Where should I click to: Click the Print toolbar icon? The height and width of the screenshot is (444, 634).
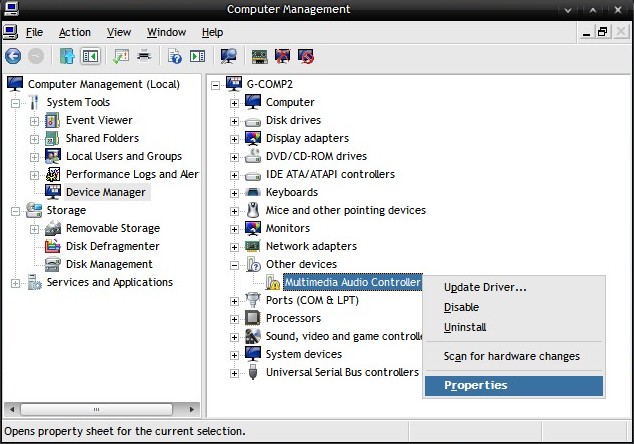[x=144, y=56]
